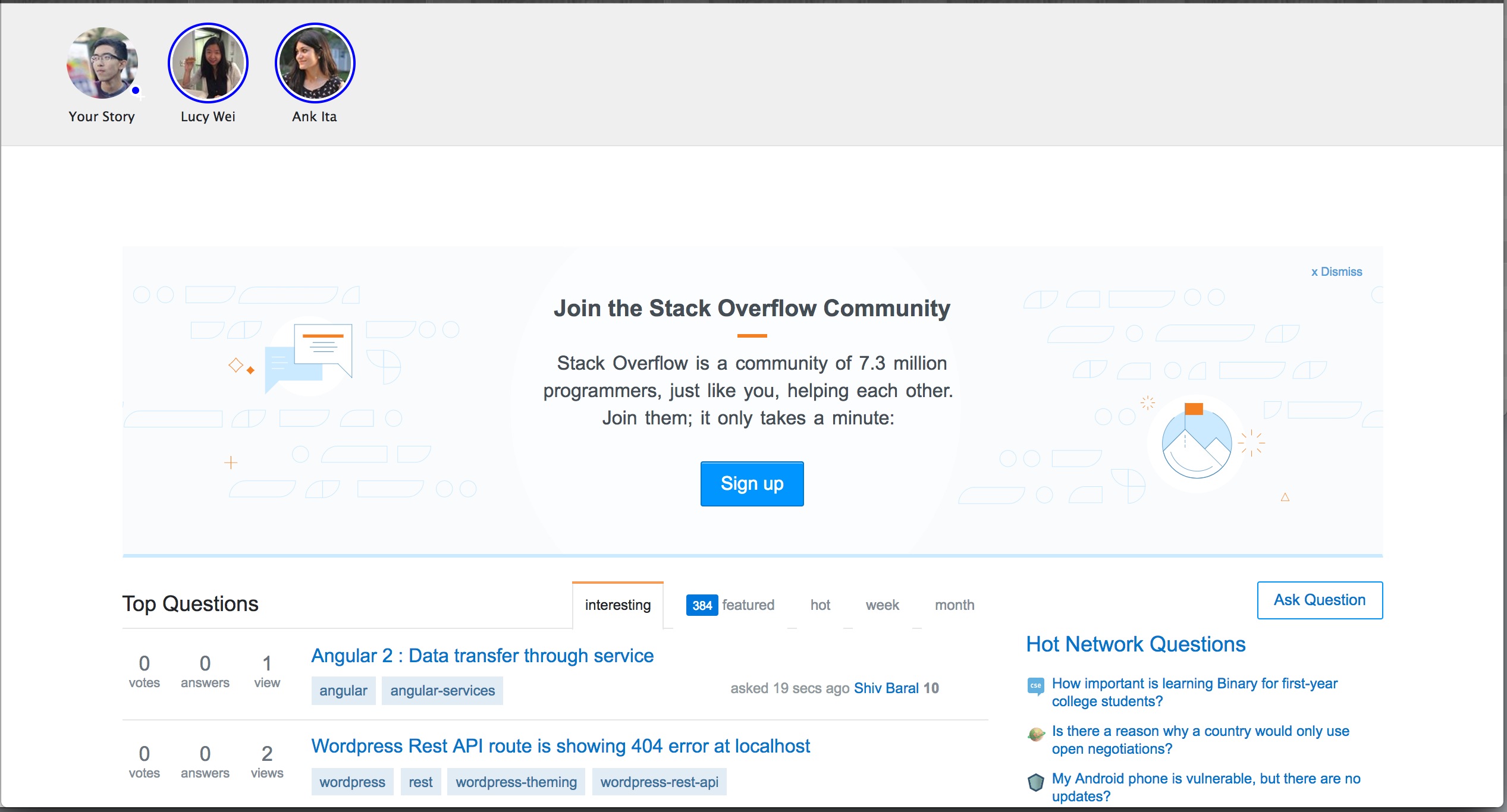Click the Sign up button
The width and height of the screenshot is (1507, 812).
[752, 484]
